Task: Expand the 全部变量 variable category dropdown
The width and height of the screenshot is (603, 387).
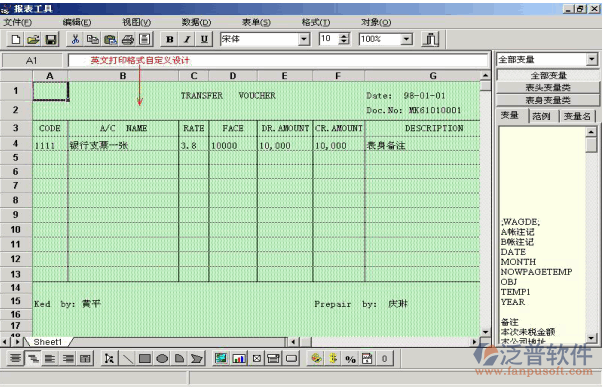Action: pyautogui.click(x=592, y=60)
